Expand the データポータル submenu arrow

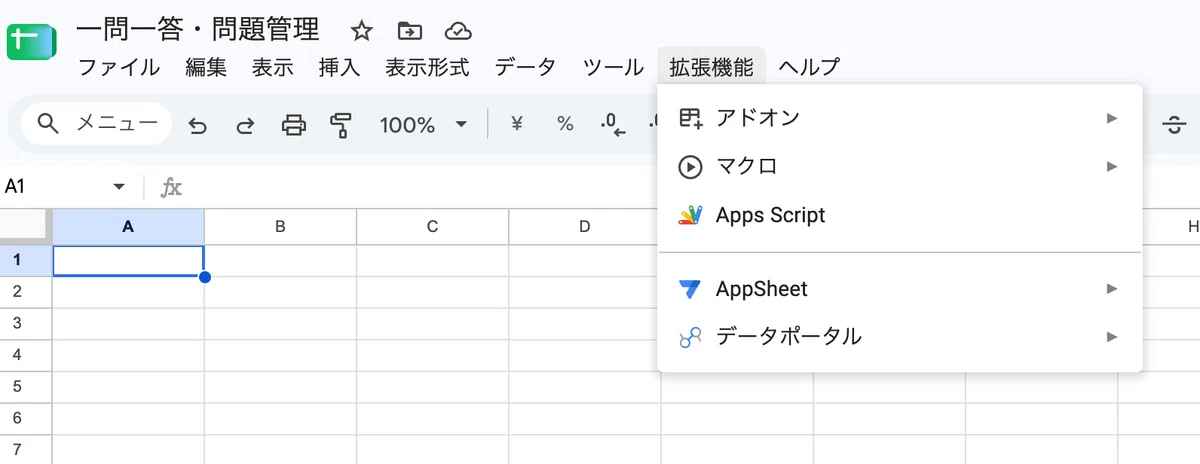[x=1111, y=337]
